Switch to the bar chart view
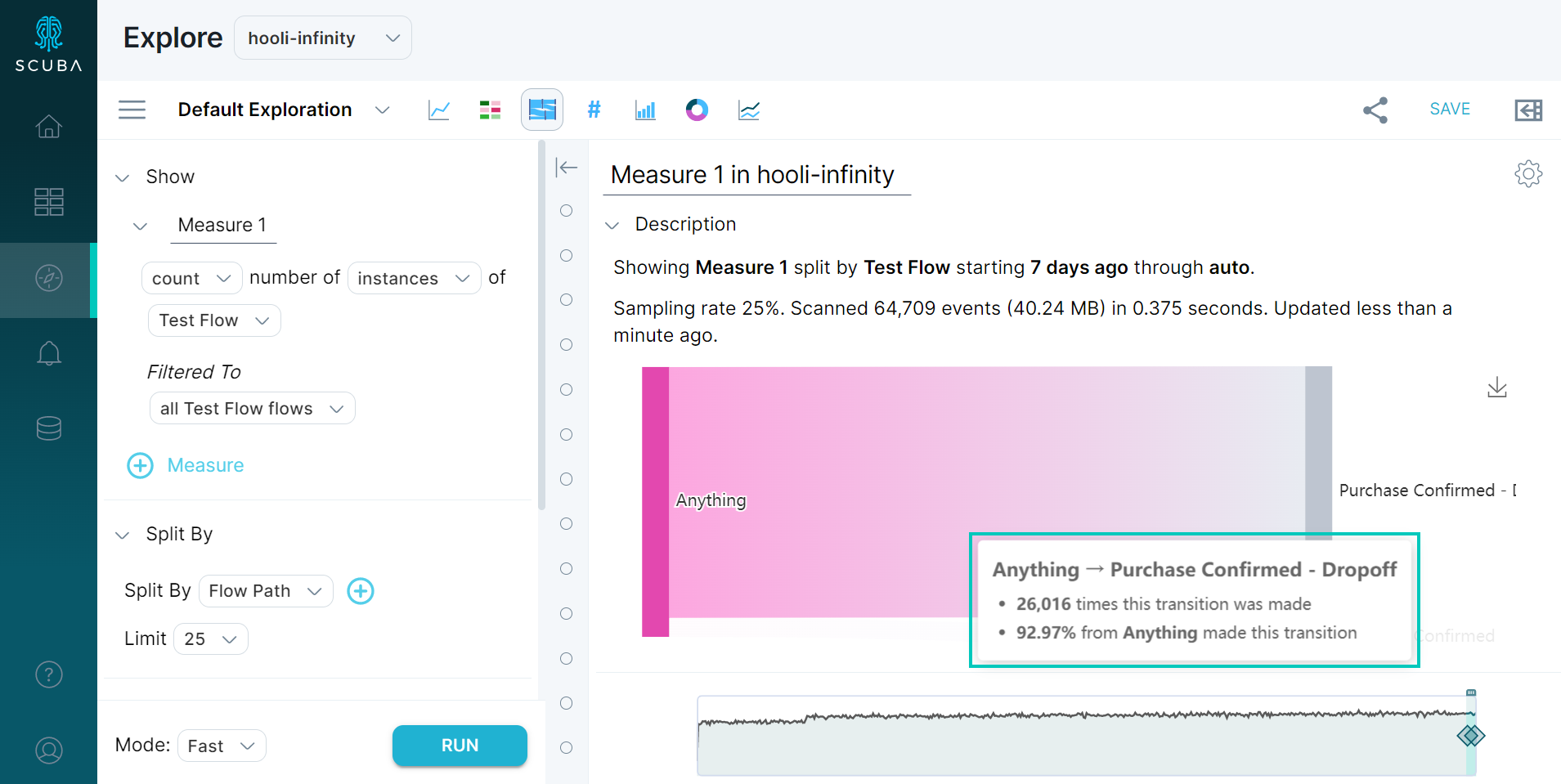 click(x=645, y=110)
